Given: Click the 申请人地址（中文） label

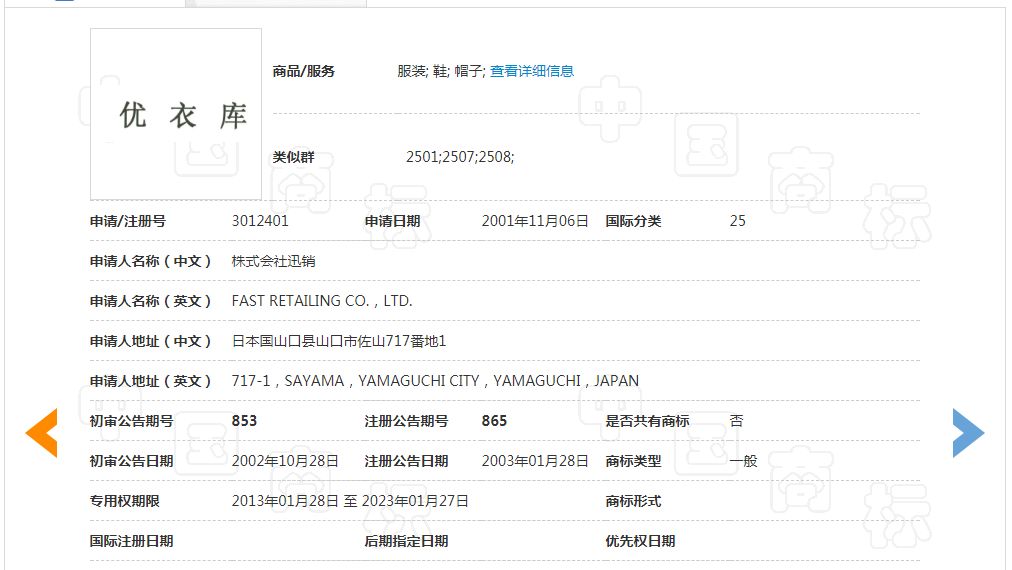Looking at the screenshot, I should point(150,341).
